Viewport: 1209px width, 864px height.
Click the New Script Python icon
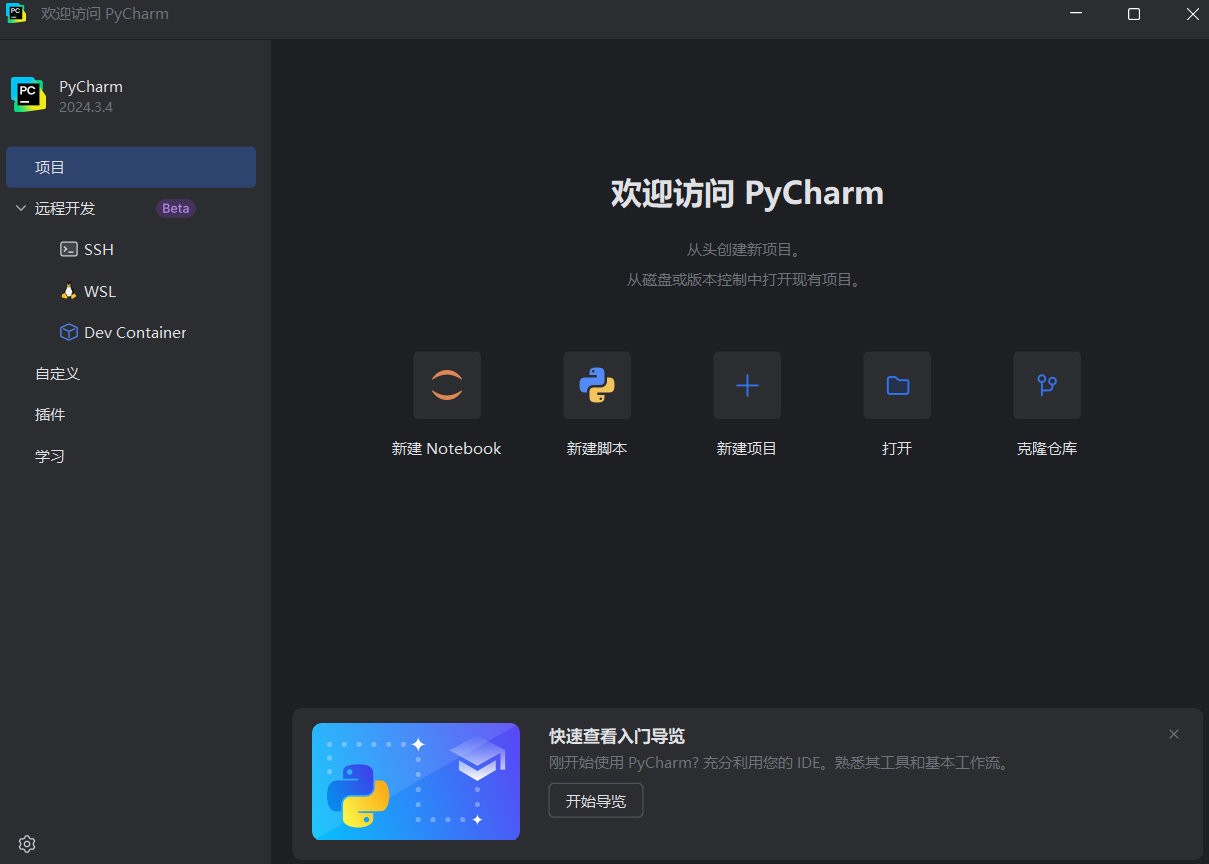(597, 385)
